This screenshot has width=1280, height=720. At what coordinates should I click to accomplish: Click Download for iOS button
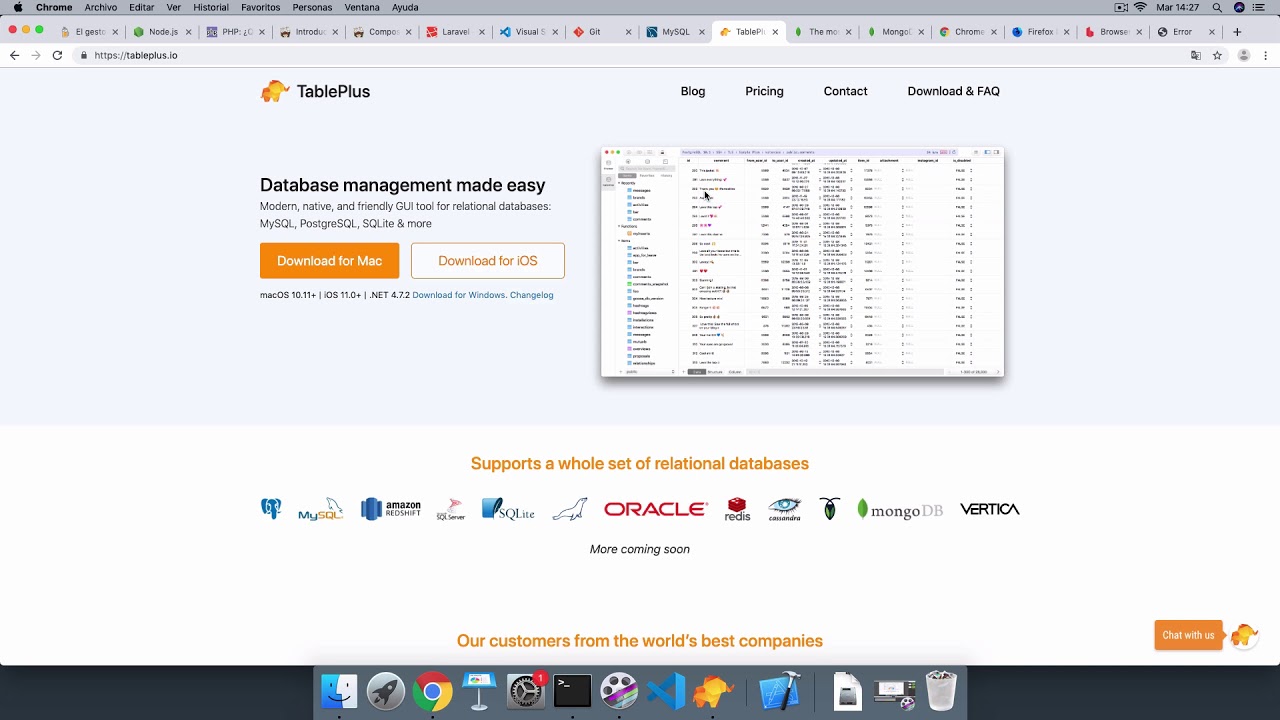coord(488,261)
